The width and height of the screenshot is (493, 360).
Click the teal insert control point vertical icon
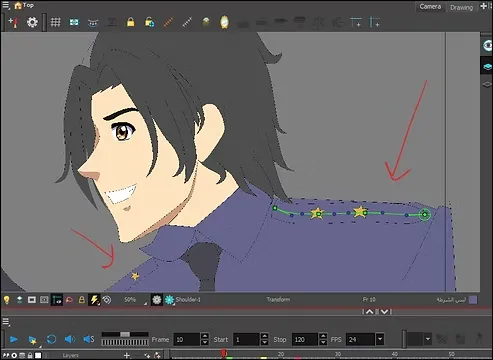[x=374, y=23]
